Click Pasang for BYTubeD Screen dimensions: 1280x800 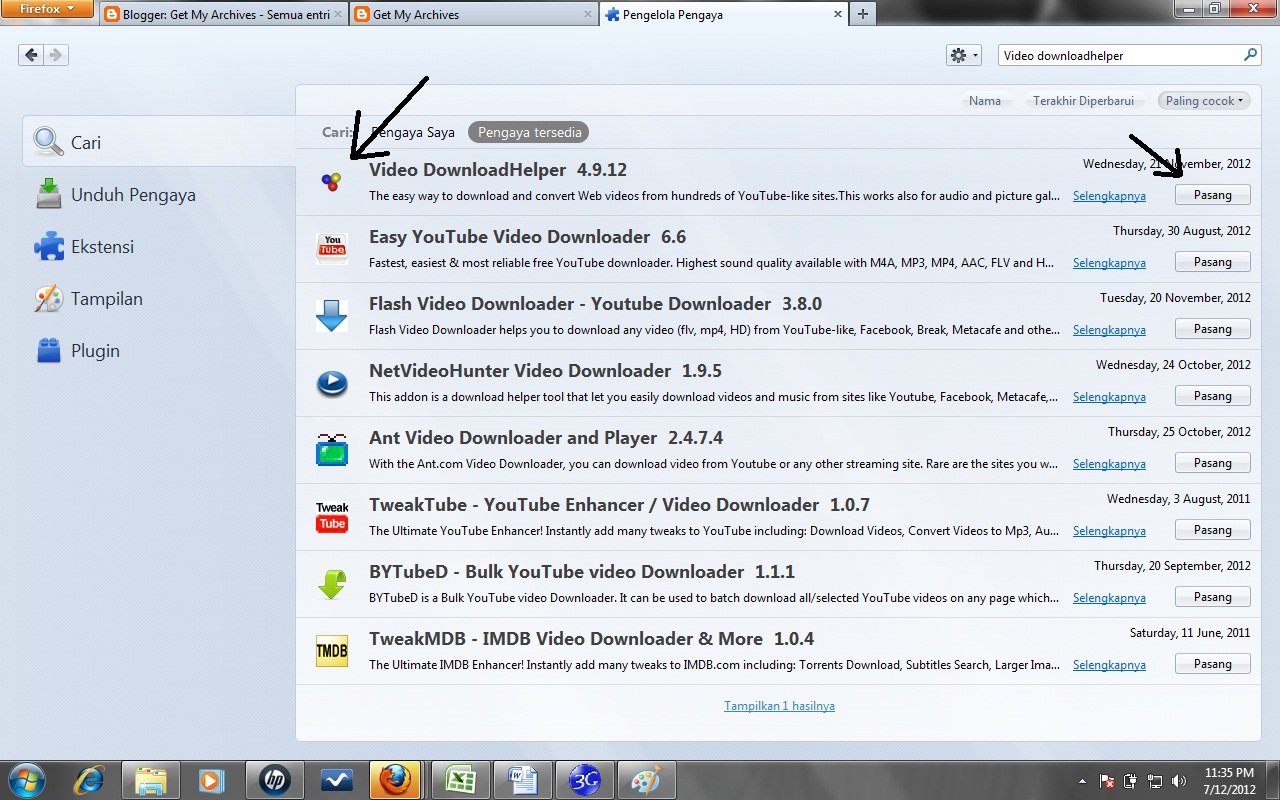pyautogui.click(x=1212, y=597)
